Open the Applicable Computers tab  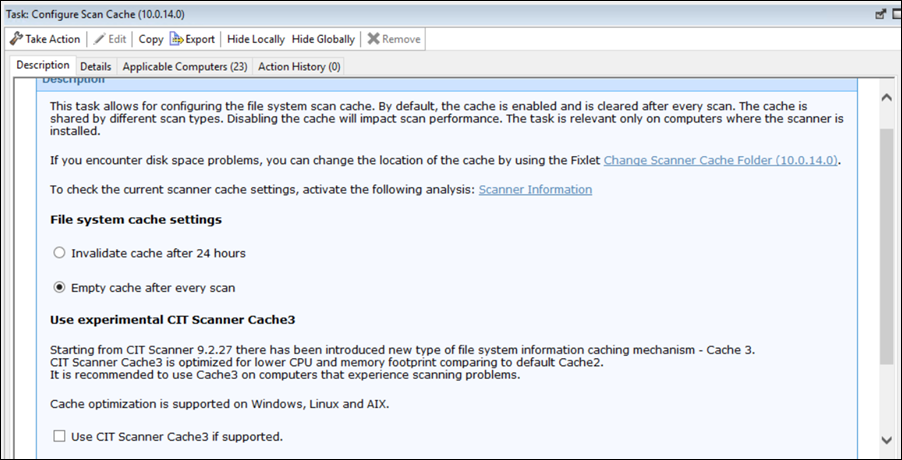point(184,66)
